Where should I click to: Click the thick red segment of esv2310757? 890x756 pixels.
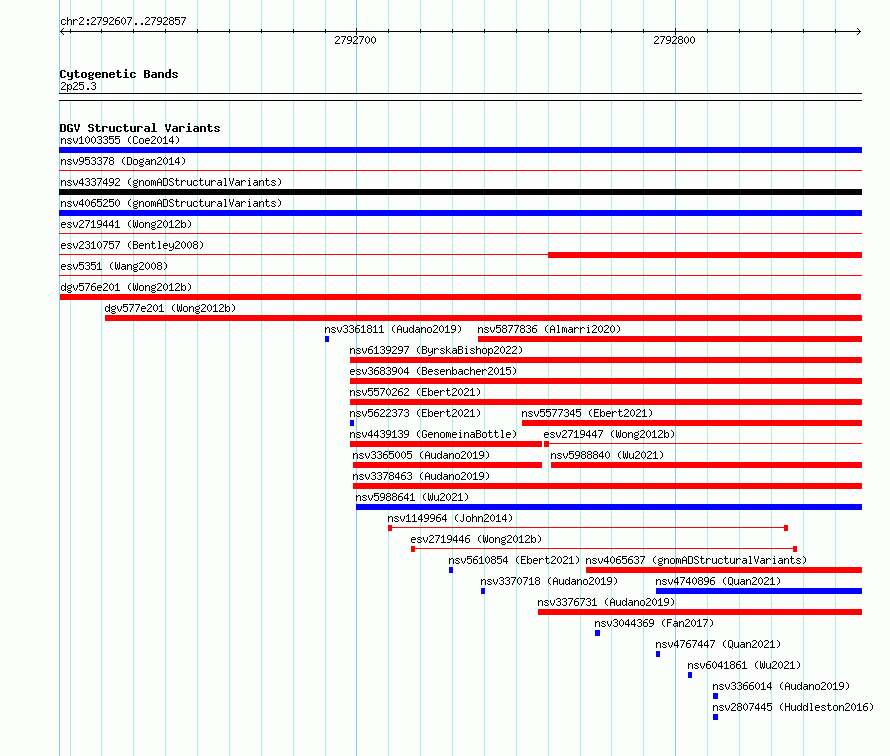click(705, 255)
